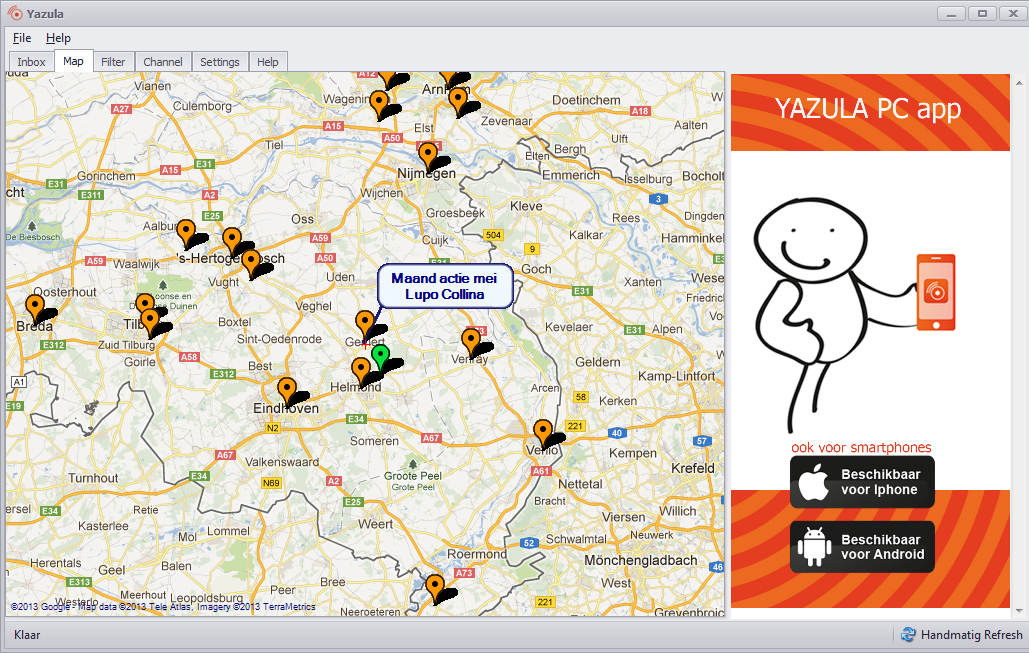Click the orange pin at Gemert under the balloon
The height and width of the screenshot is (653, 1029).
coord(365,325)
